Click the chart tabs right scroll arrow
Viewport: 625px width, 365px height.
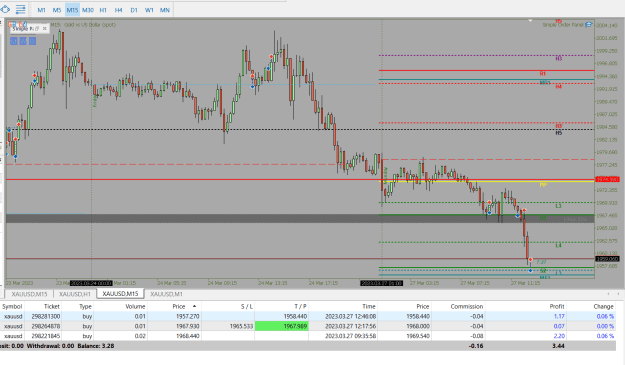click(618, 294)
